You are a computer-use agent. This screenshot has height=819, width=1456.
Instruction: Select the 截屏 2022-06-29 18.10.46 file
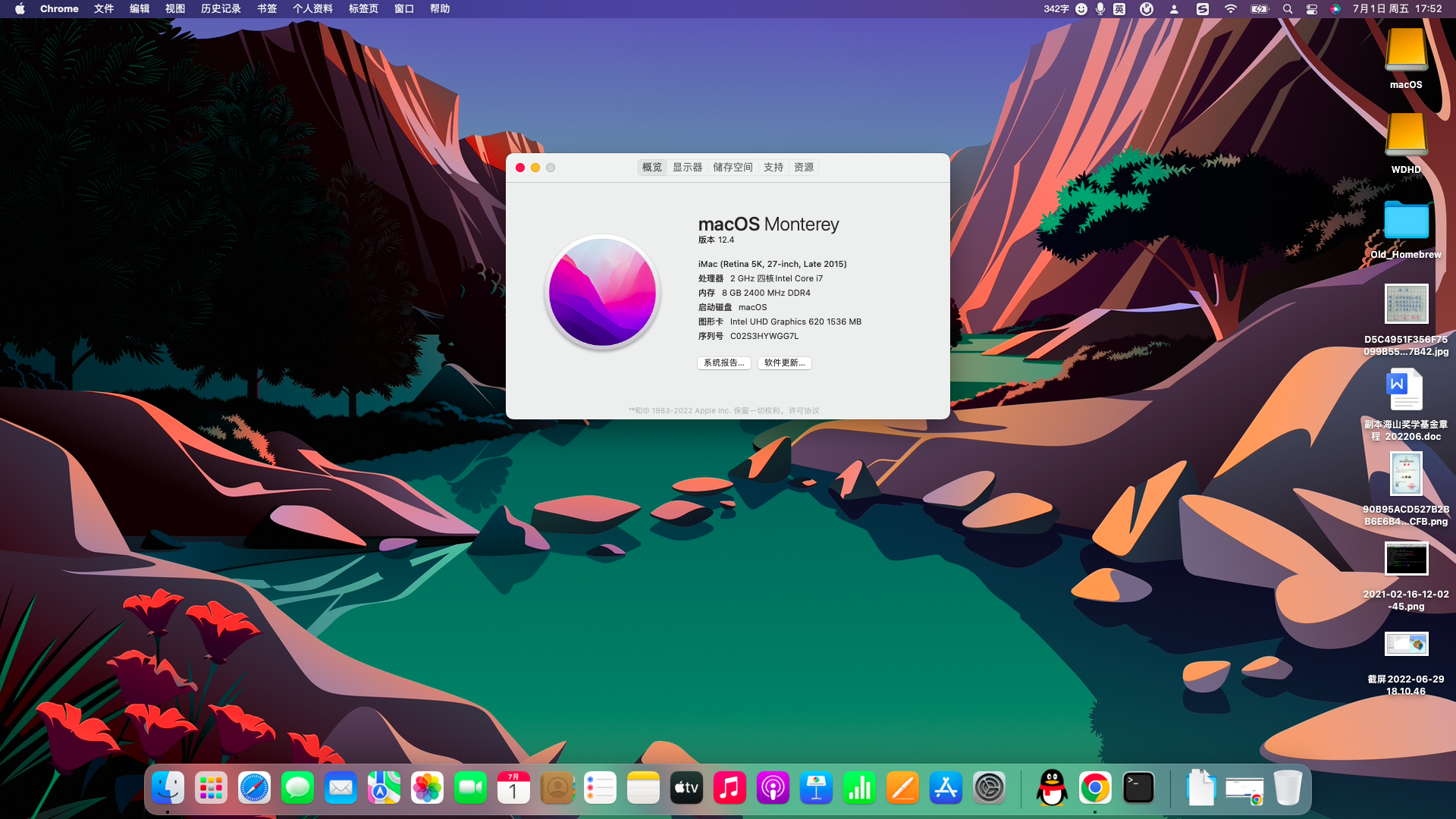[x=1406, y=663]
